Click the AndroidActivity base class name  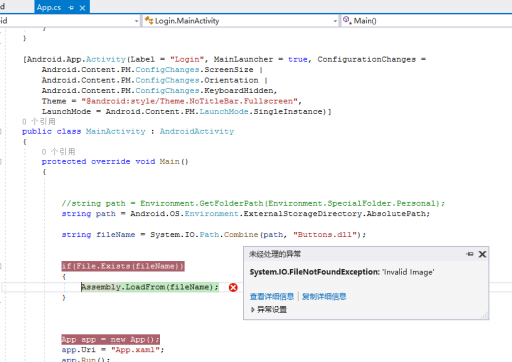[x=197, y=131]
